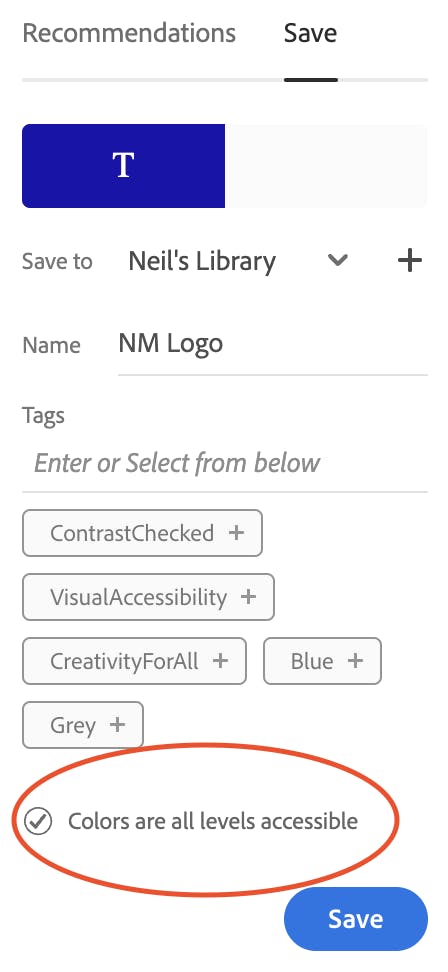Screen dimensions: 448x972
Task: Add the ContrastChecked tag plus icon
Action: click(x=236, y=532)
